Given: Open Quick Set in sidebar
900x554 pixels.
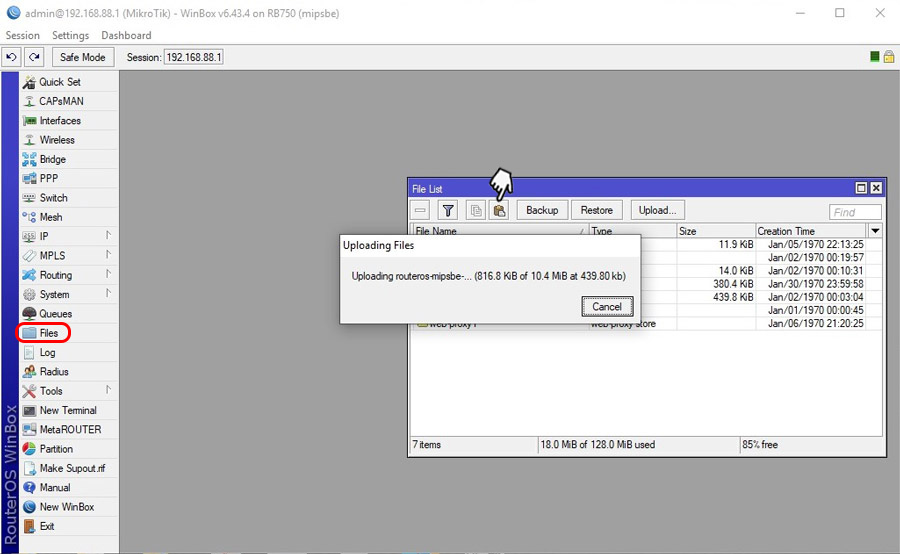Looking at the screenshot, I should (68, 82).
